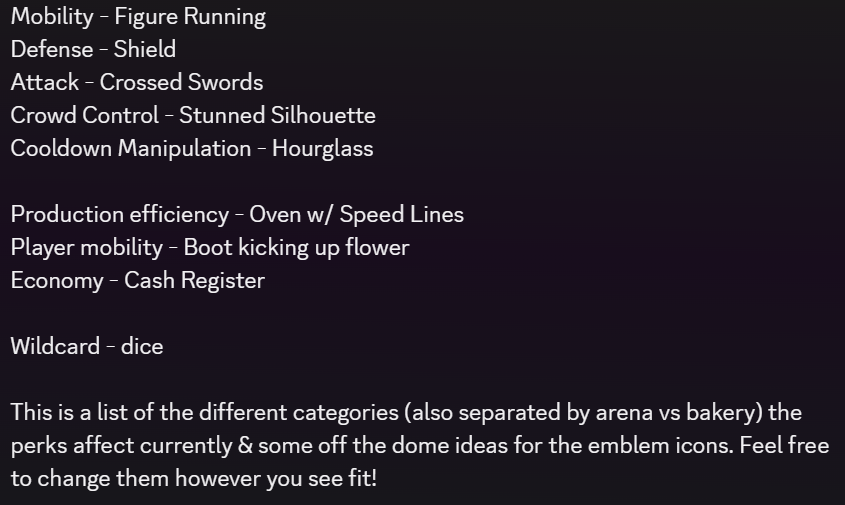Select 'Player mobility – Boot kicking up flower'

(210, 248)
